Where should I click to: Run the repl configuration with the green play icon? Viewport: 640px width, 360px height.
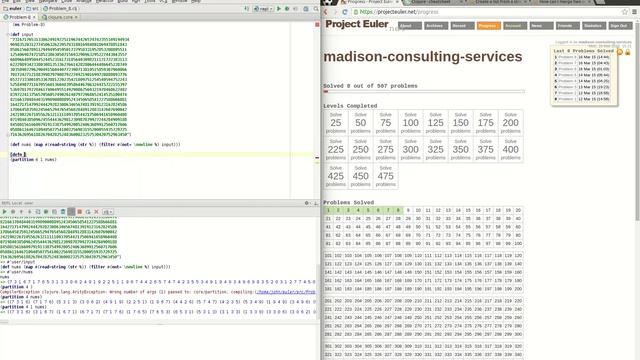[279, 9]
